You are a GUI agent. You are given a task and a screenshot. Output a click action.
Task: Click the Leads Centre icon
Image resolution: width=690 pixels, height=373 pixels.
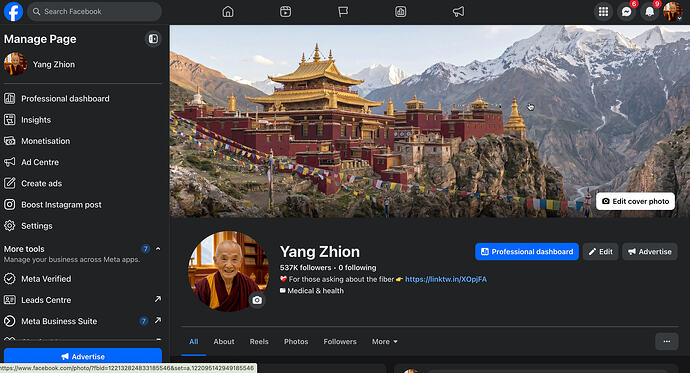pyautogui.click(x=10, y=300)
